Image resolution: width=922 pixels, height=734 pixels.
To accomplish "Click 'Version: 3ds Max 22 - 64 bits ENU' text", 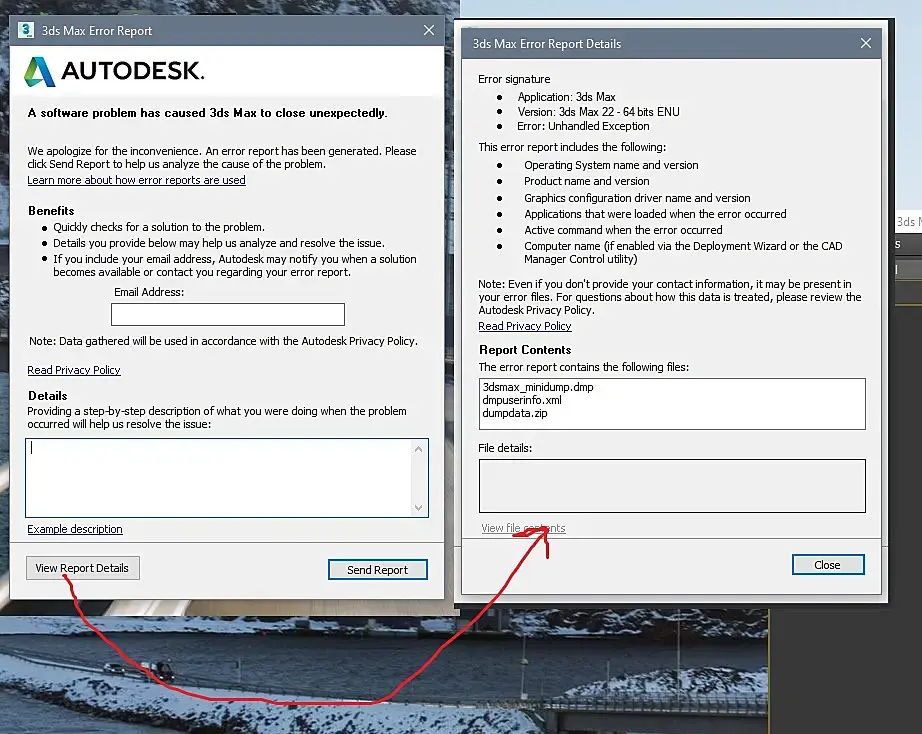I will 599,112.
